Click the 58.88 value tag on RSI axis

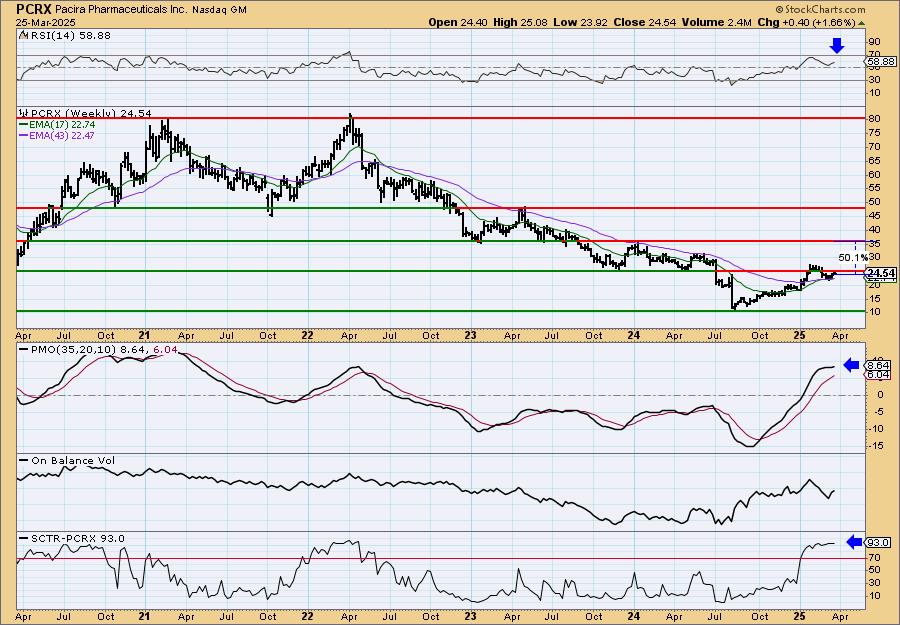click(x=881, y=61)
